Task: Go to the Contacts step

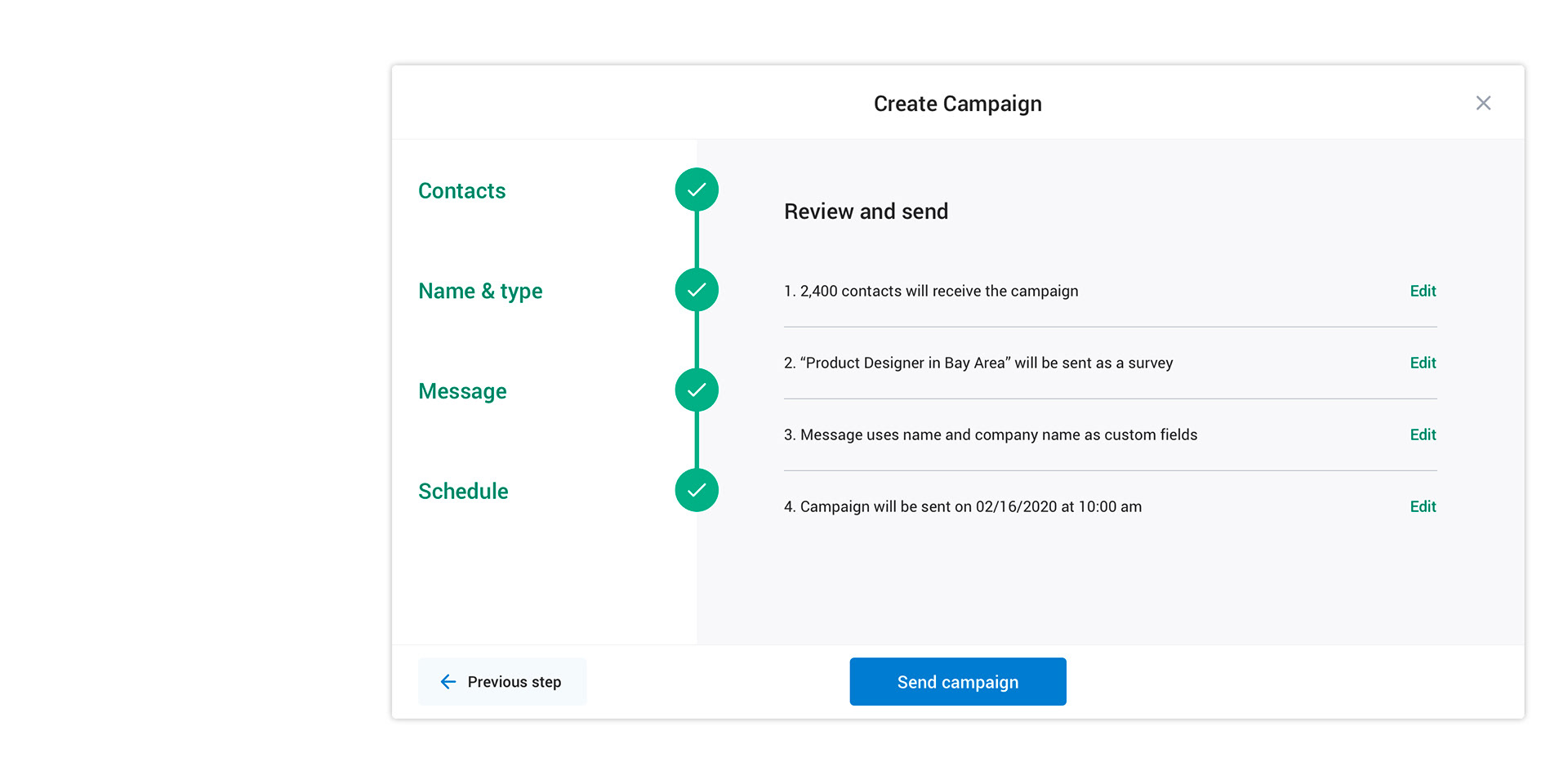Action: click(x=462, y=190)
